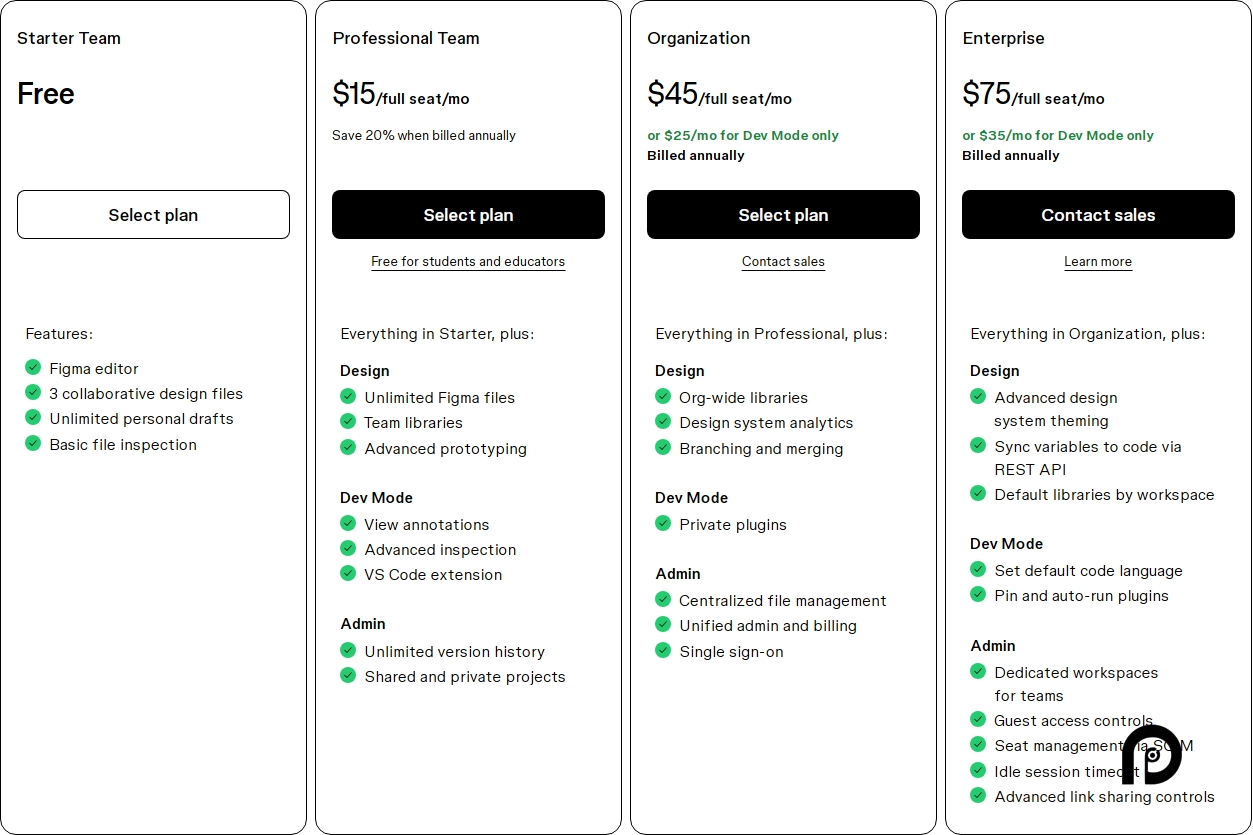Click the green check next to "Private plugins"
Viewport: 1253px width, 835px height.
[x=663, y=523]
